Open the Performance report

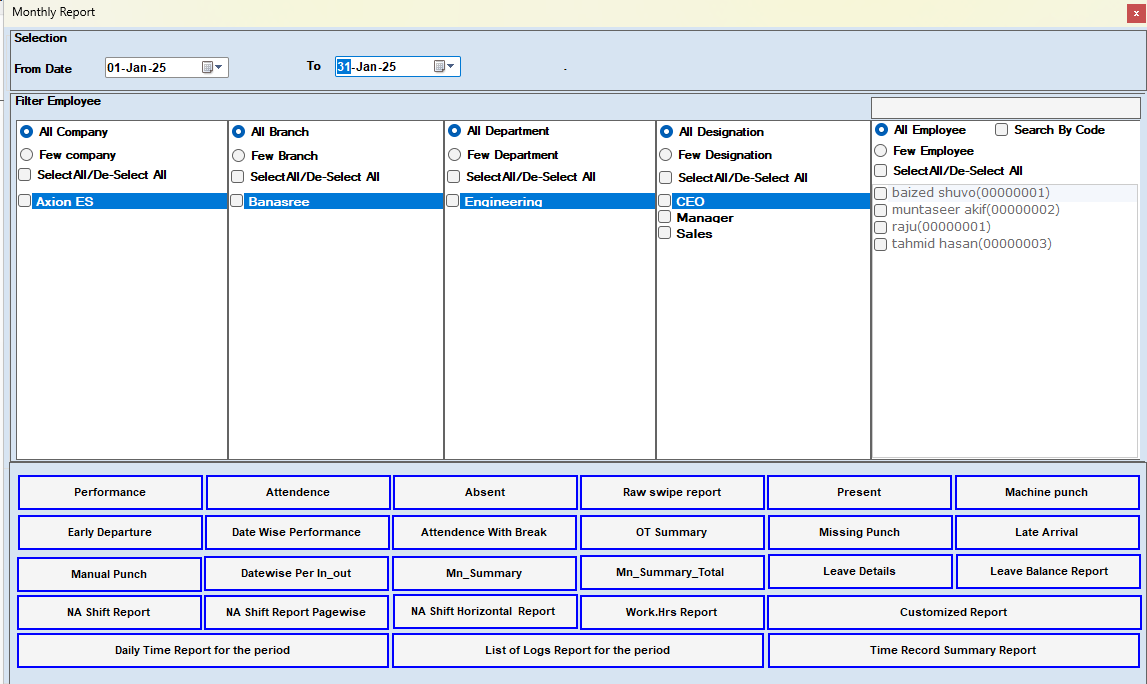pyautogui.click(x=110, y=492)
